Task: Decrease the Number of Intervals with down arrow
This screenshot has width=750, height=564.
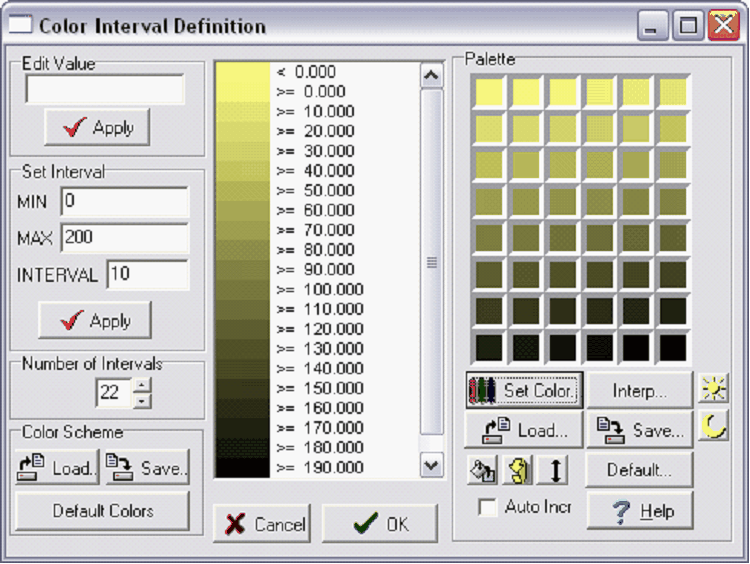Action: [142, 400]
